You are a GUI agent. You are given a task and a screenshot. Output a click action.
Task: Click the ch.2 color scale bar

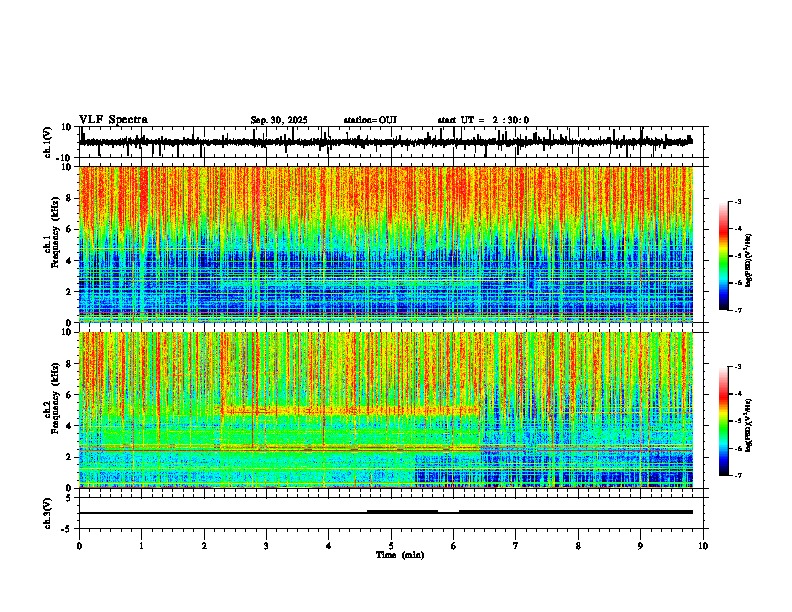pos(724,421)
